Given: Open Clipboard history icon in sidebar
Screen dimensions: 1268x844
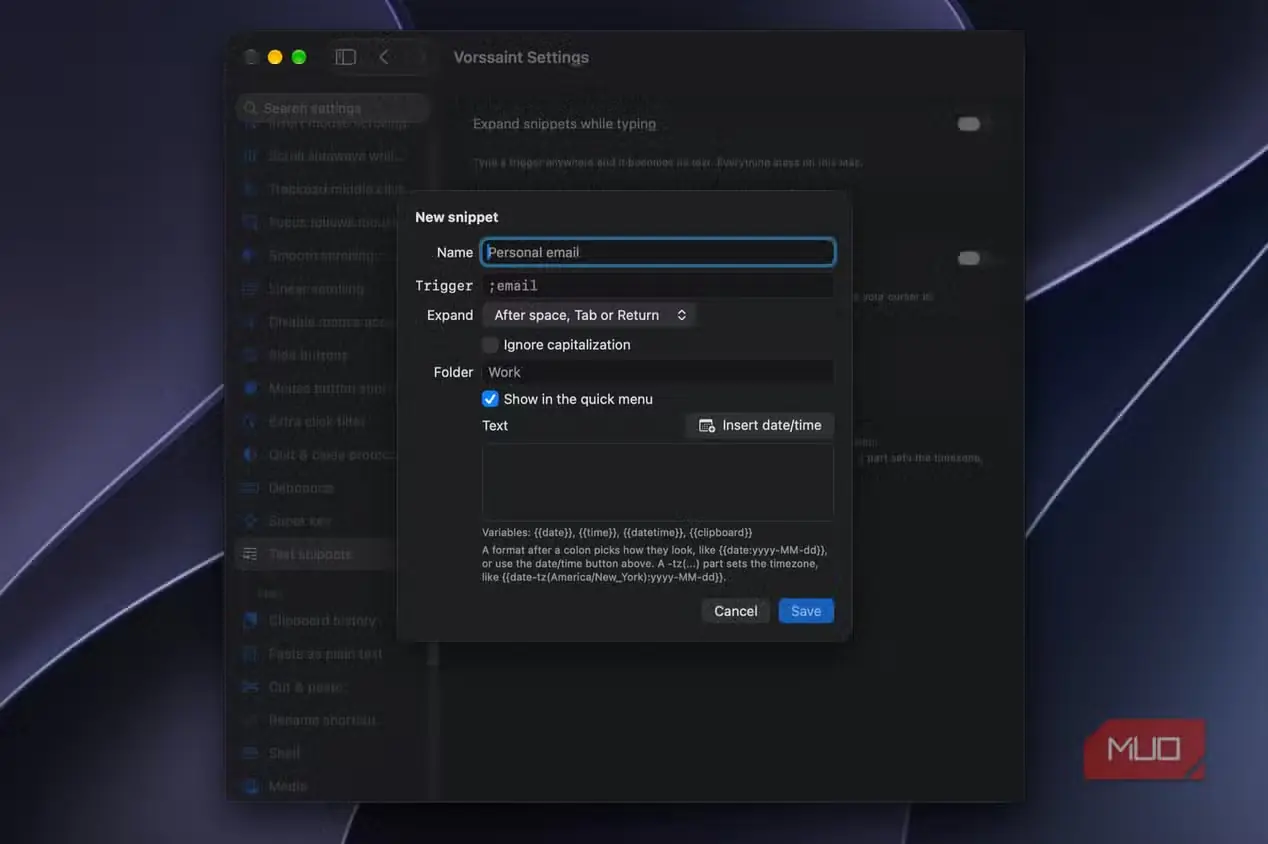Looking at the screenshot, I should pyautogui.click(x=250, y=621).
